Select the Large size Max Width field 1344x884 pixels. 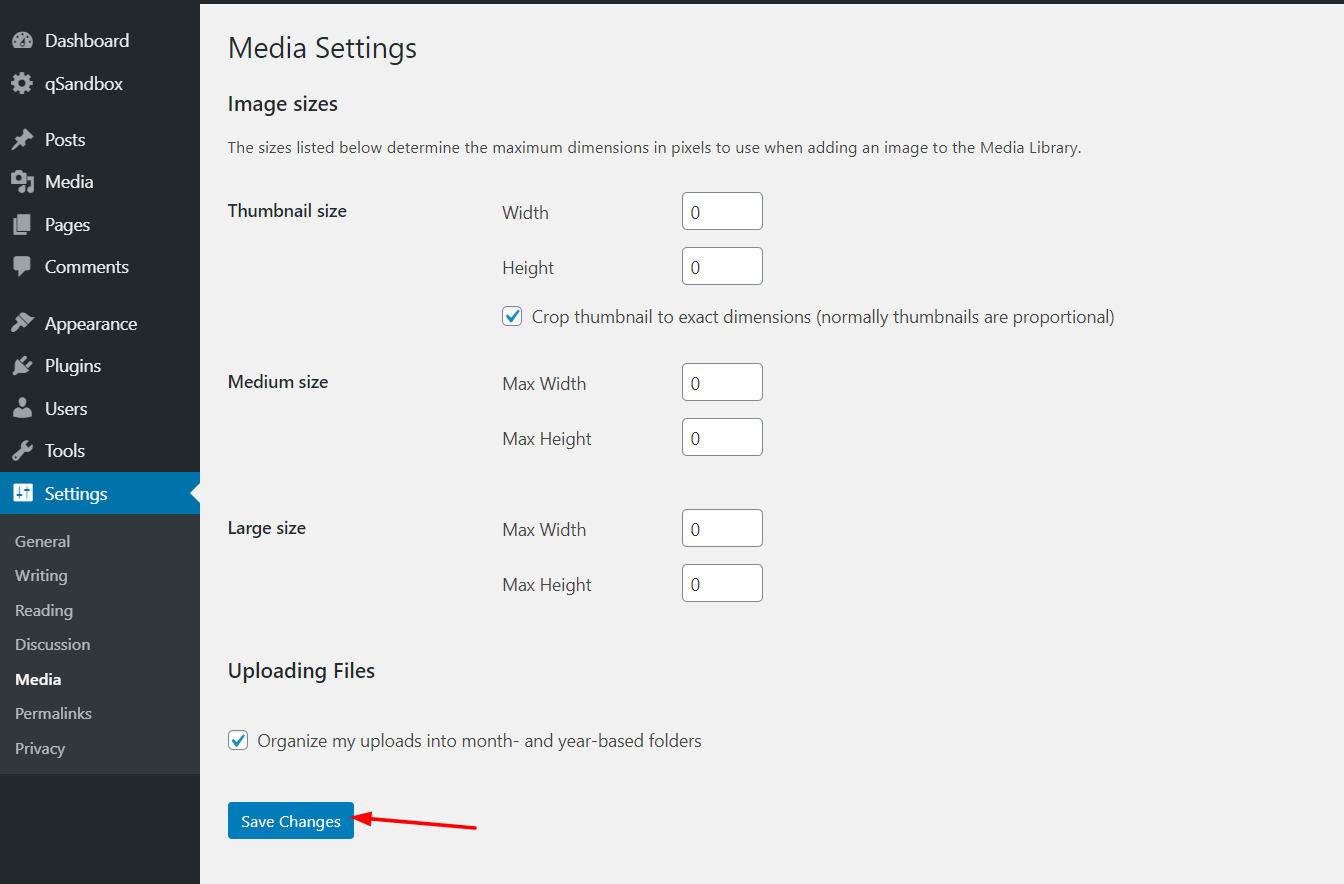722,529
